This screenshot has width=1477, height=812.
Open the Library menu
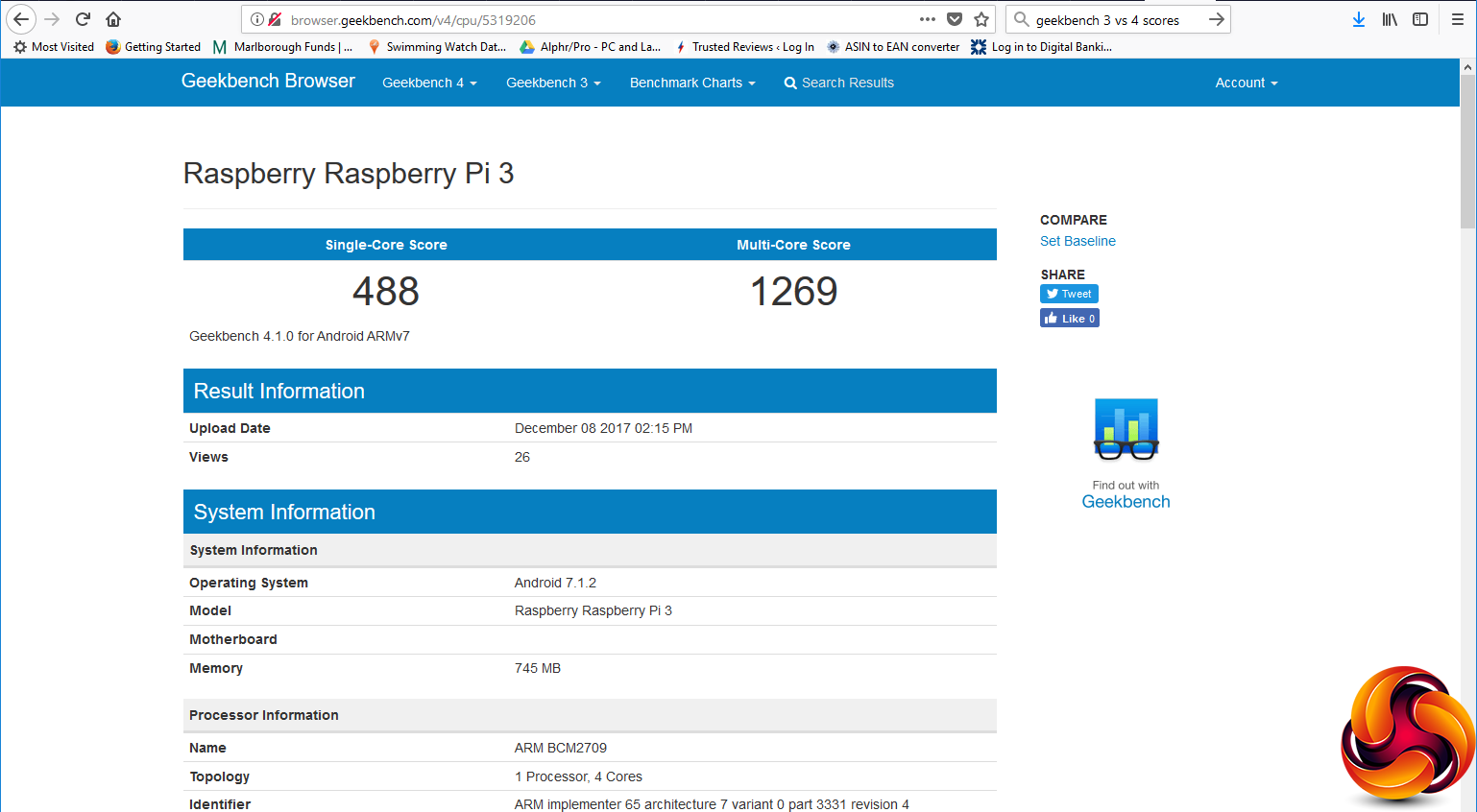pyautogui.click(x=1390, y=19)
